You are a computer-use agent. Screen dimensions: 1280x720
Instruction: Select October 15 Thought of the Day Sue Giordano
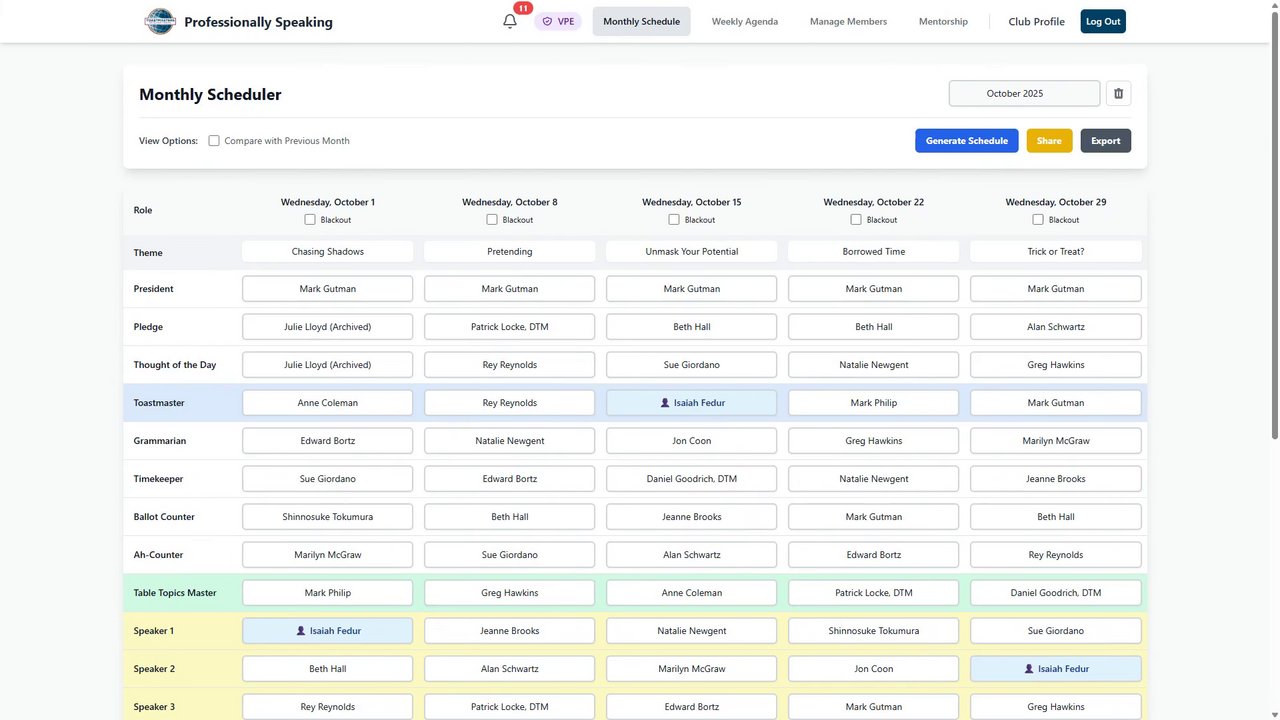coord(692,365)
